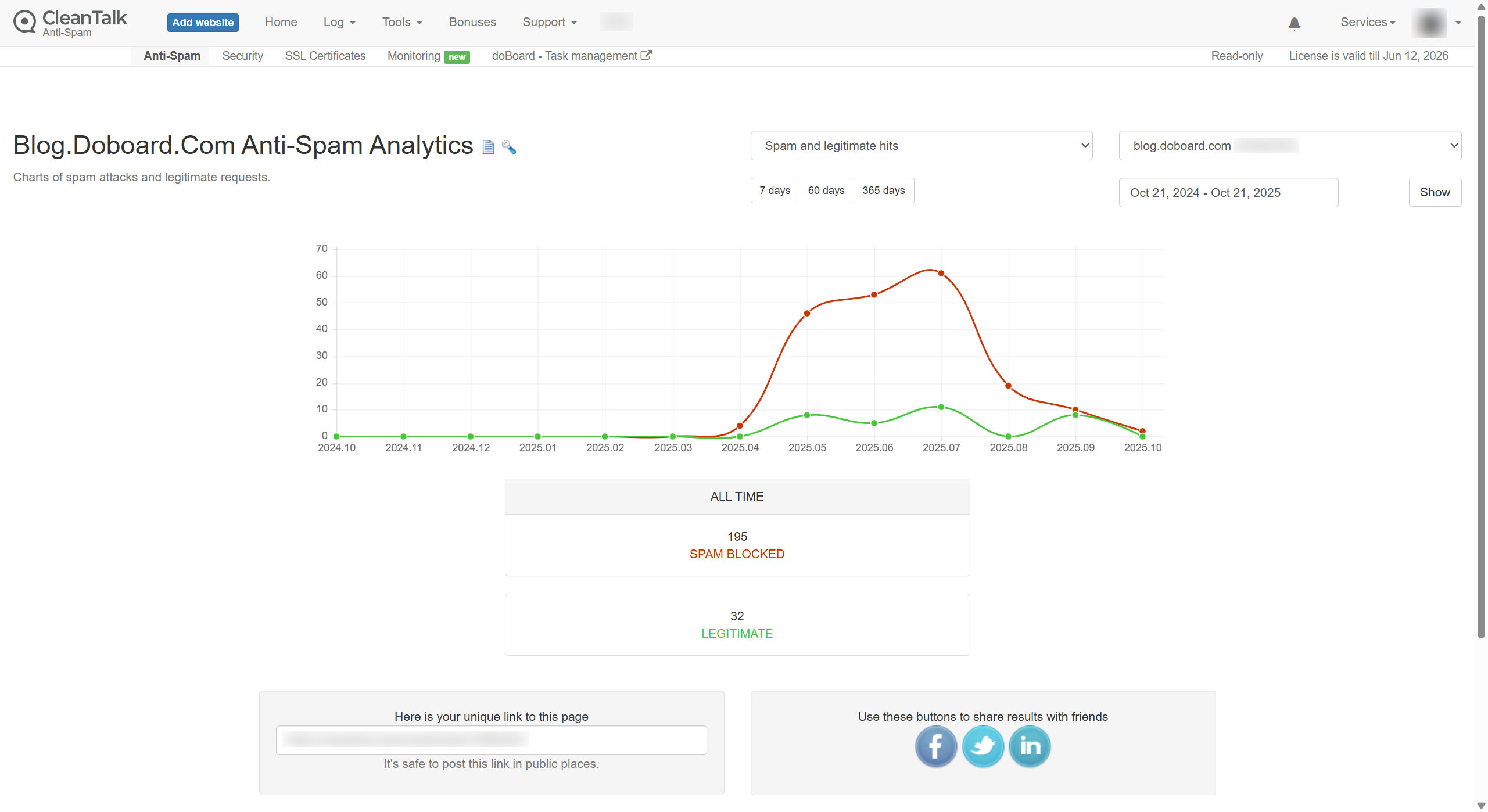This screenshot has height=812, width=1488.
Task: Click the wrench settings icon beside the title
Action: (509, 148)
